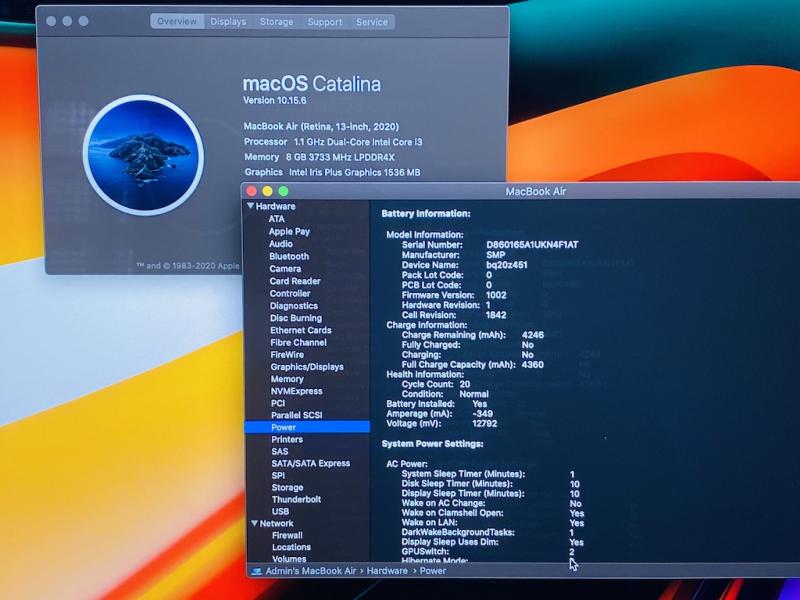Click the Cycle Count value 20
This screenshot has width=800, height=600.
(x=465, y=384)
